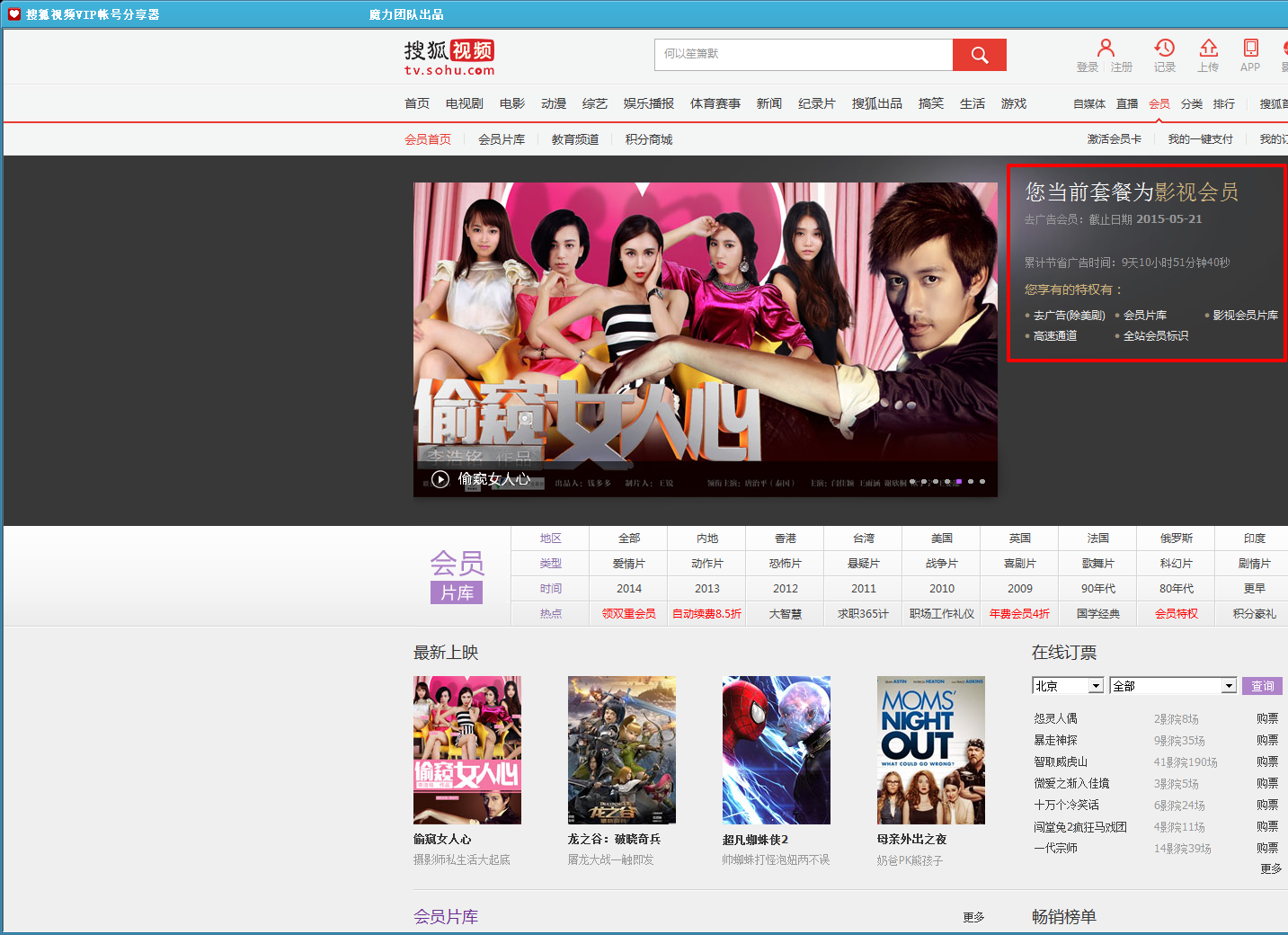This screenshot has width=1288, height=935.
Task: Click the purple 查询 button
Action: [x=1263, y=686]
